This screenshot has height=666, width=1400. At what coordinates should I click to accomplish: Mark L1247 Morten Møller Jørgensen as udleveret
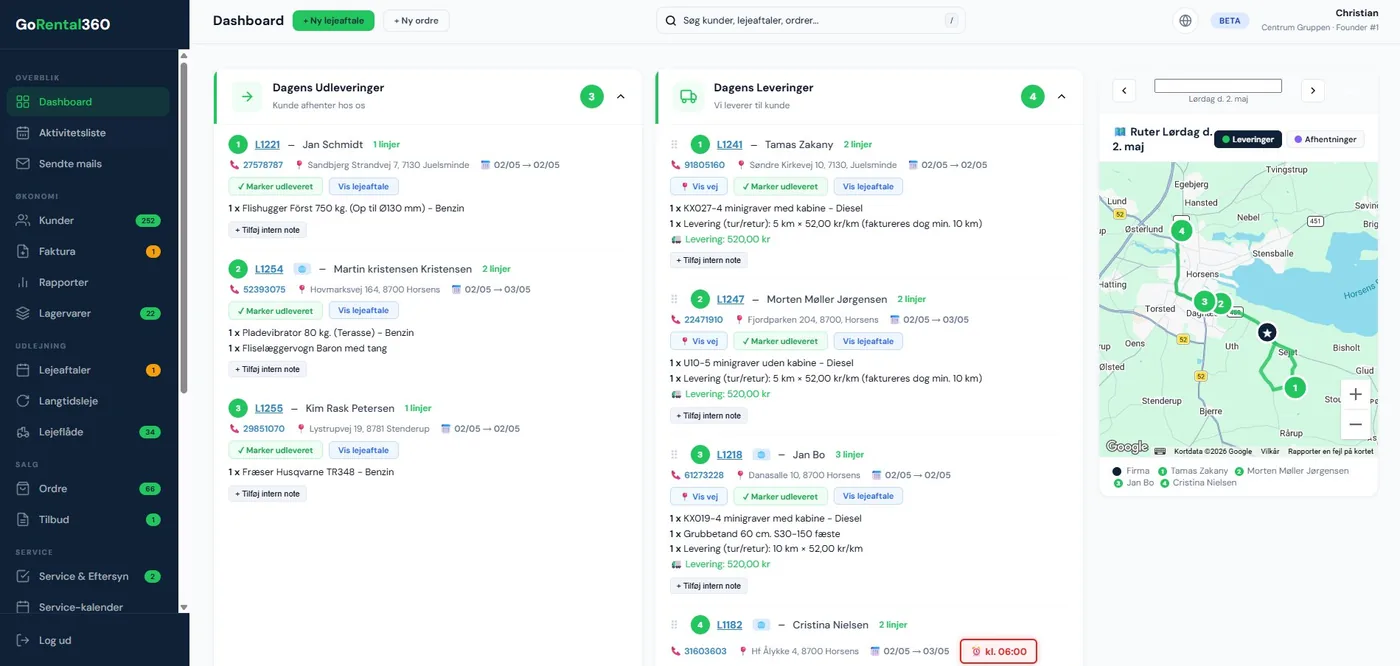780,341
